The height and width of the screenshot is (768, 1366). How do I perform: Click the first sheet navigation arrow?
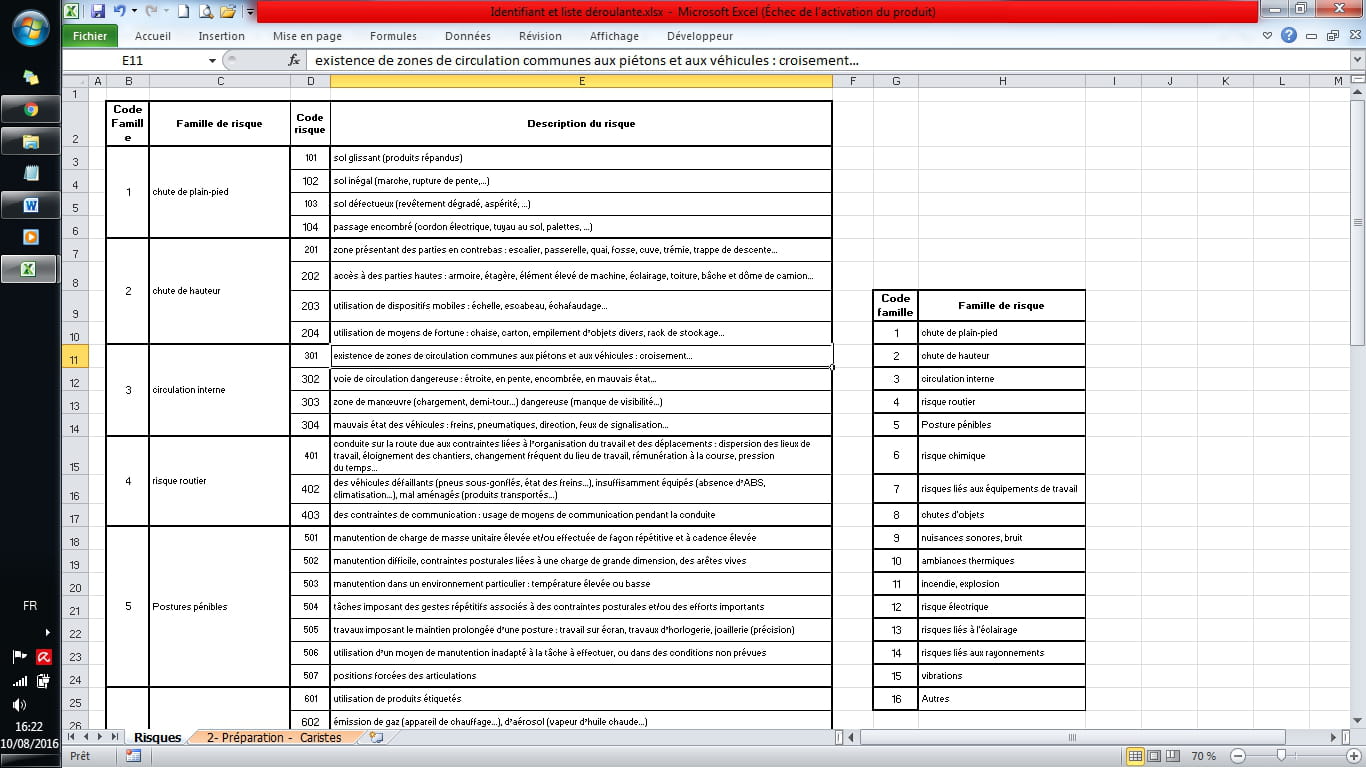[x=71, y=737]
